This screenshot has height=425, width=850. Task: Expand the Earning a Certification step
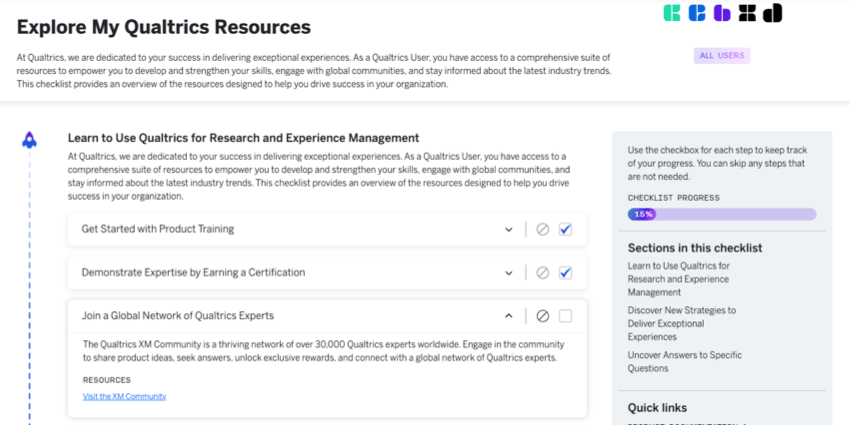tap(509, 272)
